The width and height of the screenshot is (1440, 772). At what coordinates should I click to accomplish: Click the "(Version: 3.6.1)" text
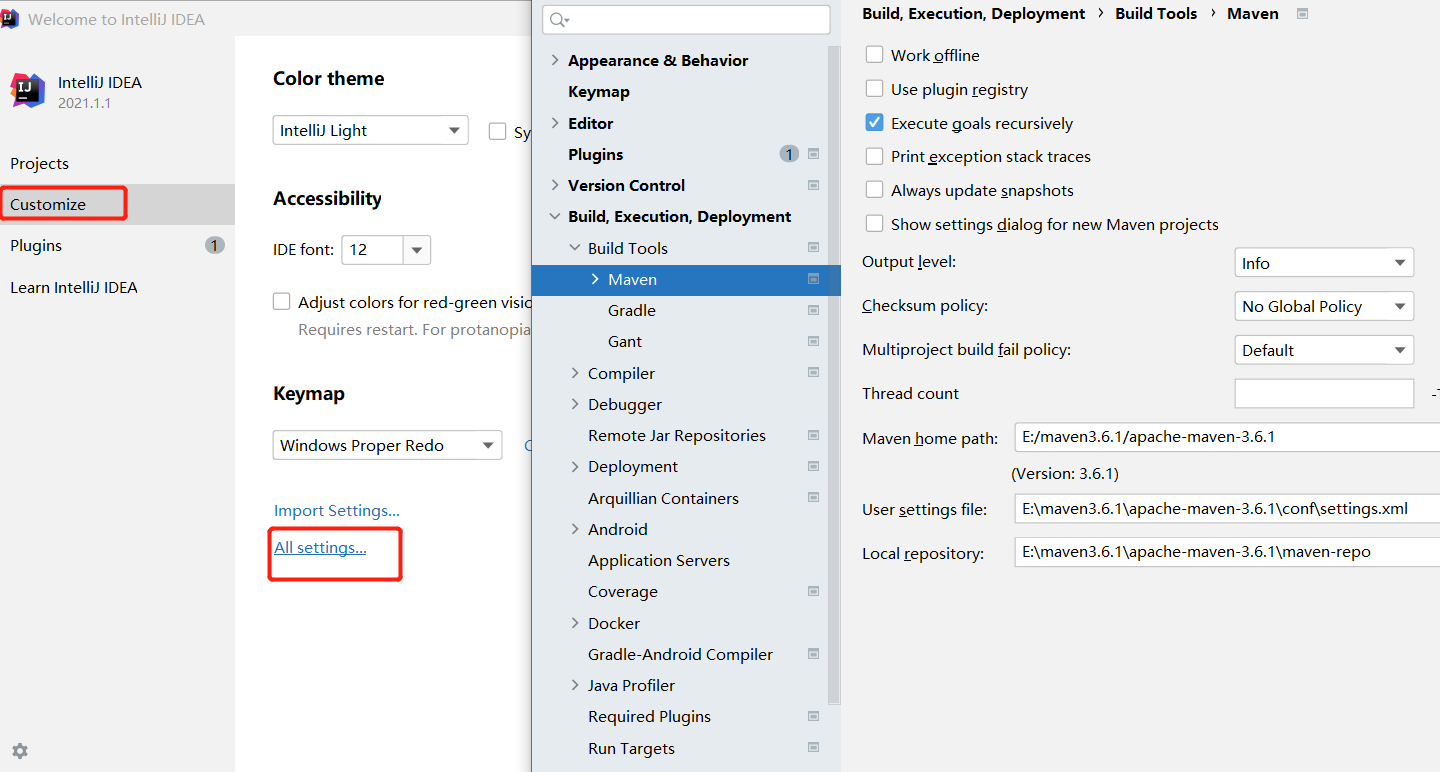pyautogui.click(x=1065, y=473)
